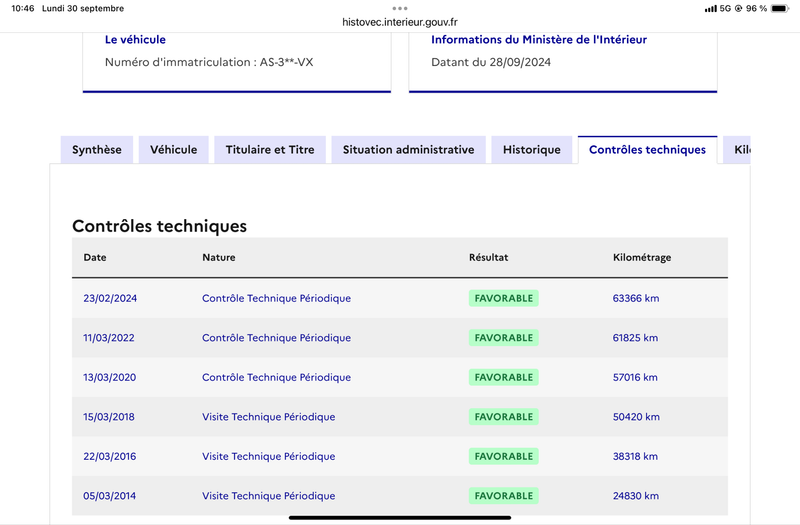Click the Date column header

pyautogui.click(x=95, y=257)
